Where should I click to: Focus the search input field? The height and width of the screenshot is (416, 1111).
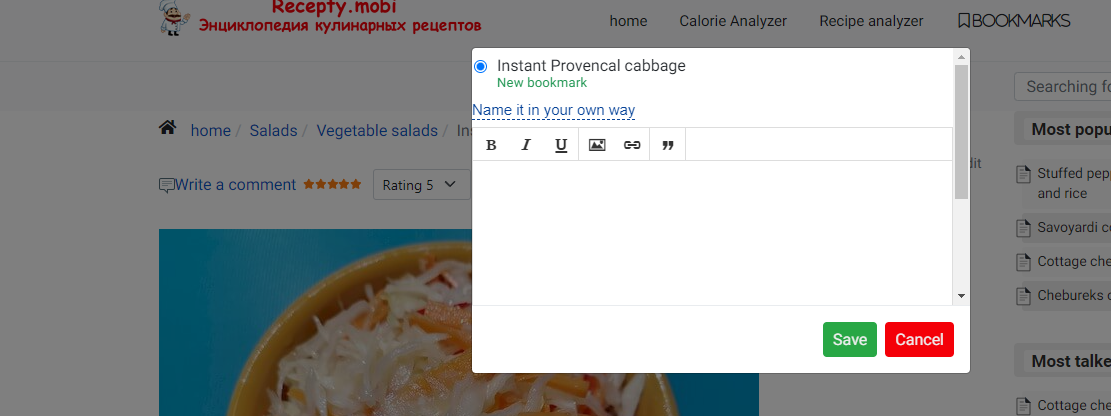[1063, 87]
